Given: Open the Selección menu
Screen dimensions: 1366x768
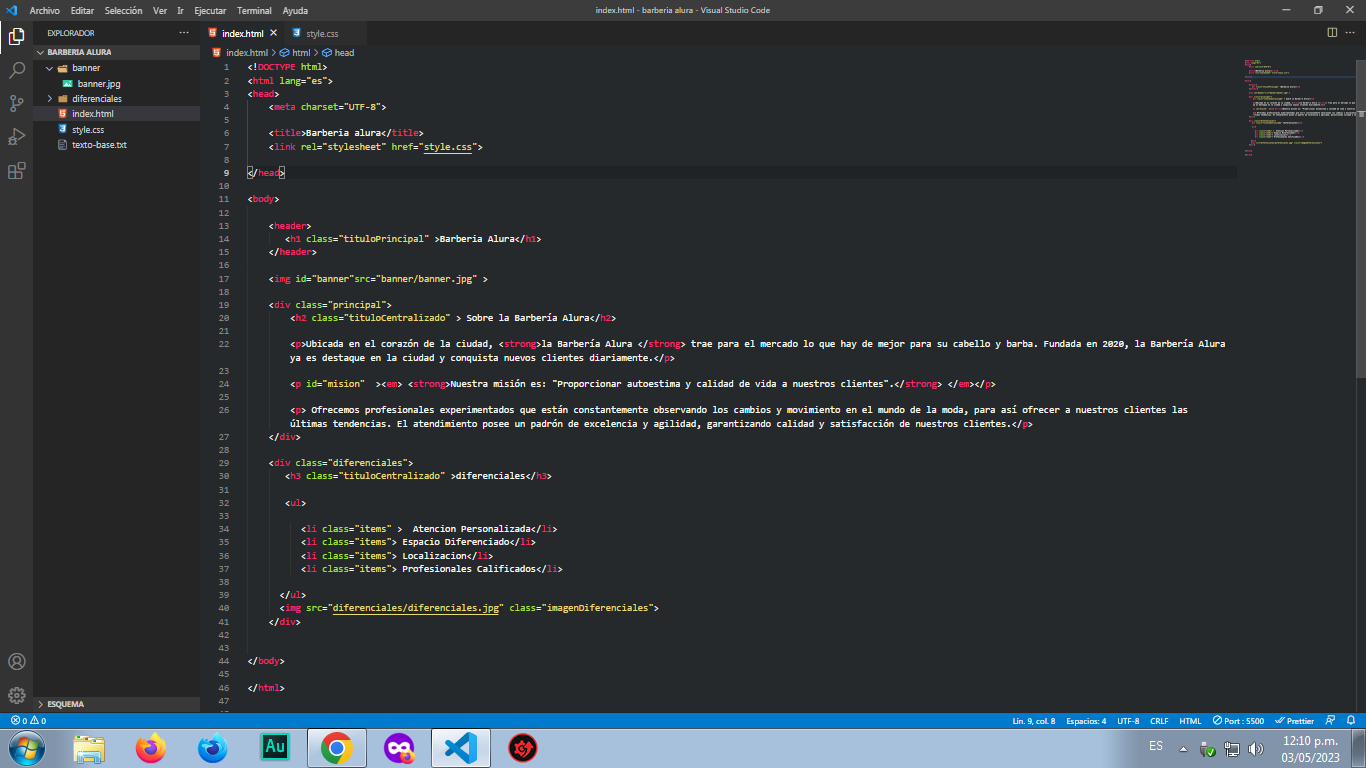Looking at the screenshot, I should [124, 10].
